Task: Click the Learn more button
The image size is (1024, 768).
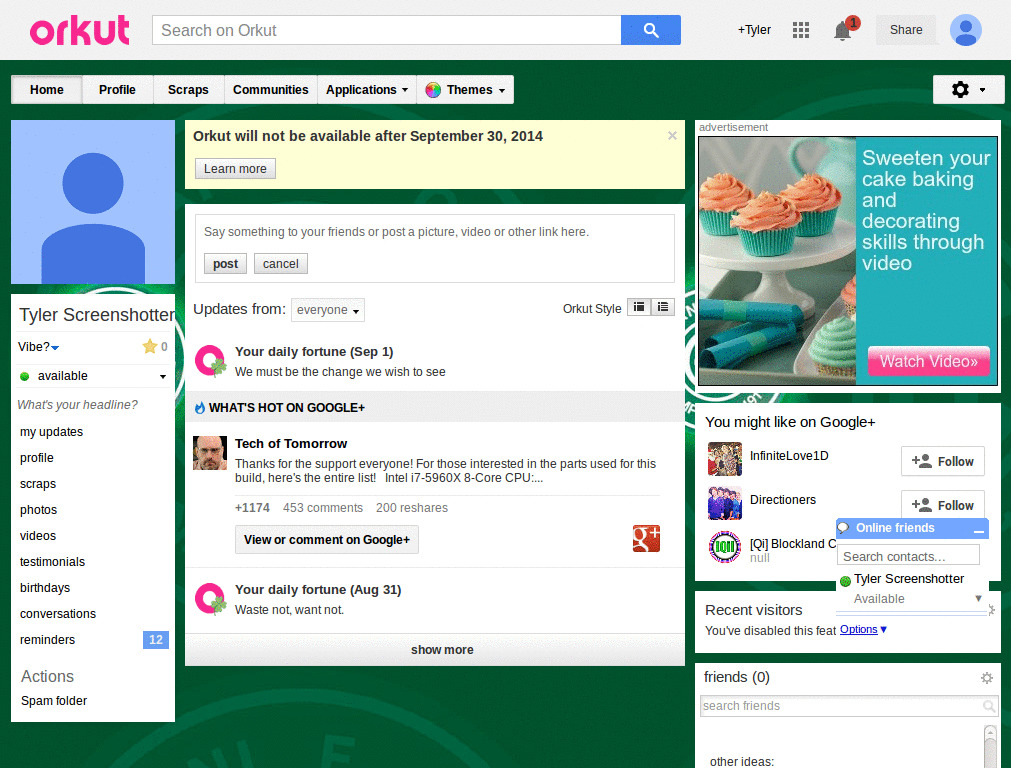Action: (x=235, y=168)
